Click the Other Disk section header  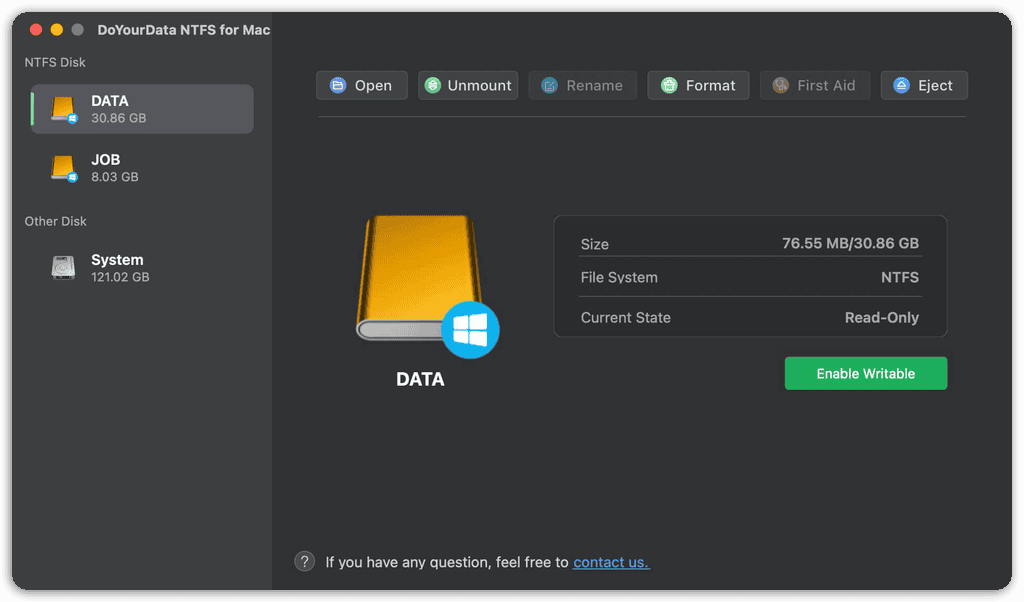click(x=56, y=221)
